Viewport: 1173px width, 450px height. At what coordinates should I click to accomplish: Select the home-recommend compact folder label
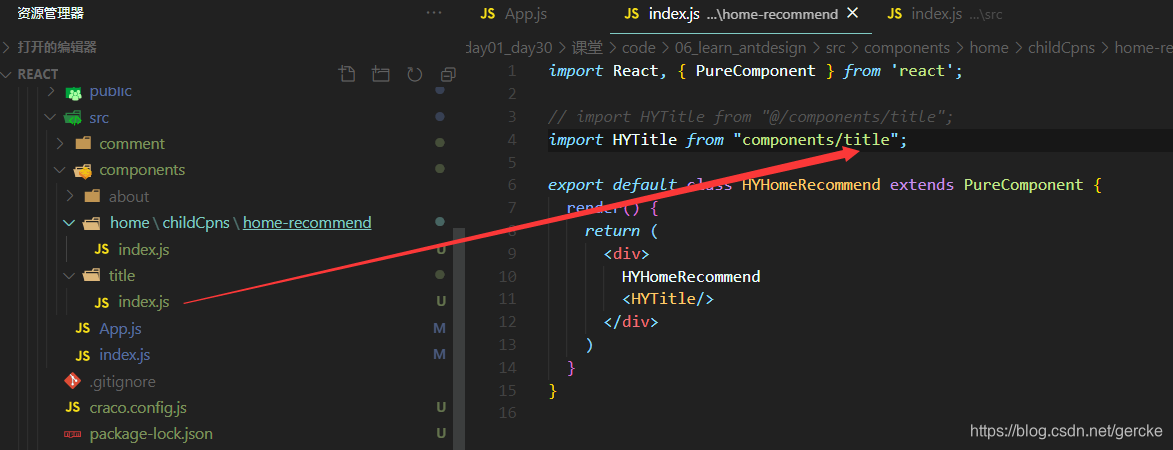[307, 223]
